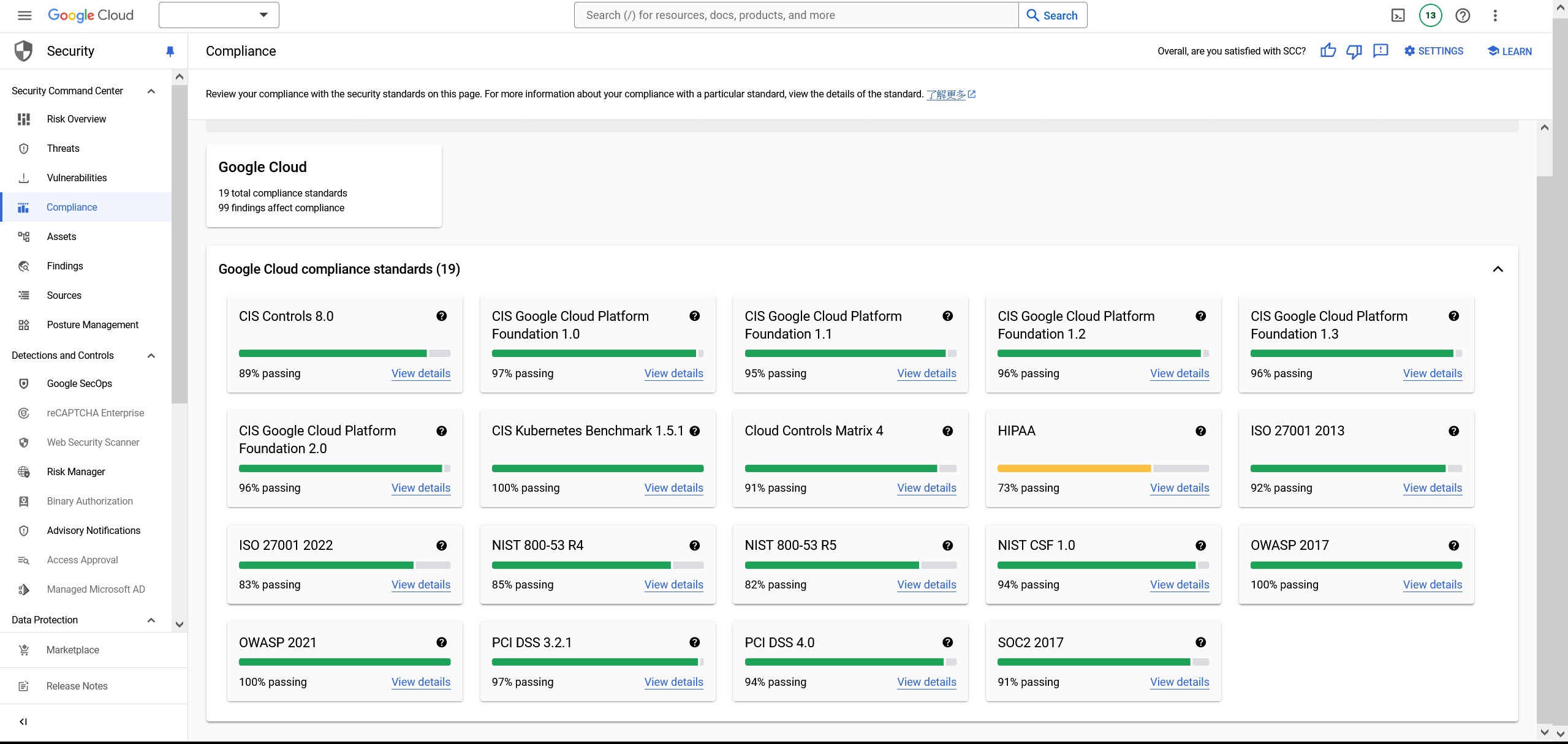Open the navigation hamburger menu
Screen dimensions: 1568x744
pyautogui.click(x=25, y=15)
